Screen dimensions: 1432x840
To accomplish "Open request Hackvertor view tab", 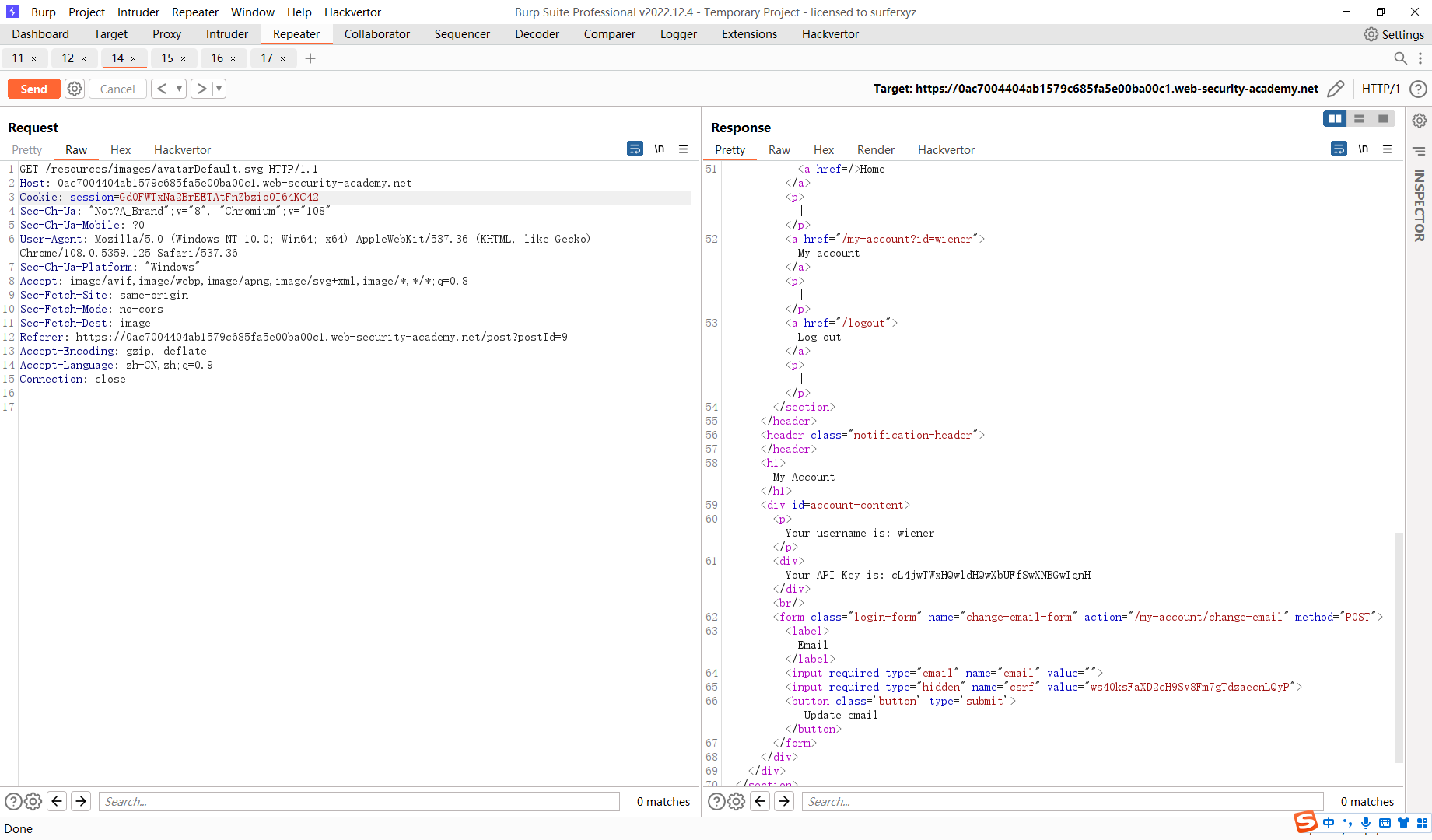I will 182,150.
